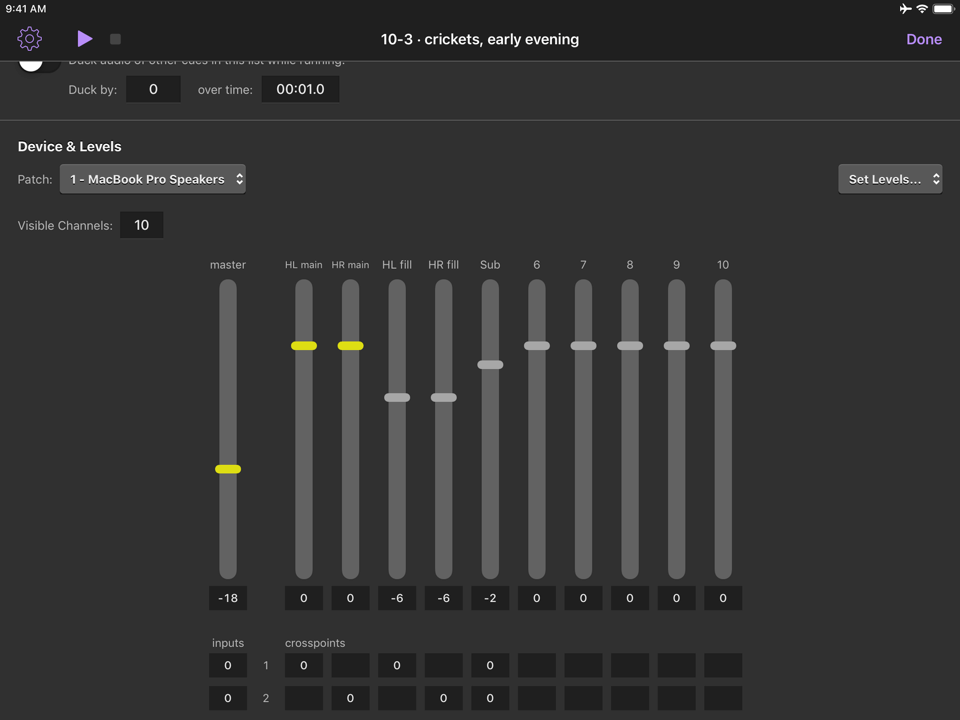Screen dimensions: 960x720
Task: Open the Set Levels dropdown
Action: tap(889, 179)
